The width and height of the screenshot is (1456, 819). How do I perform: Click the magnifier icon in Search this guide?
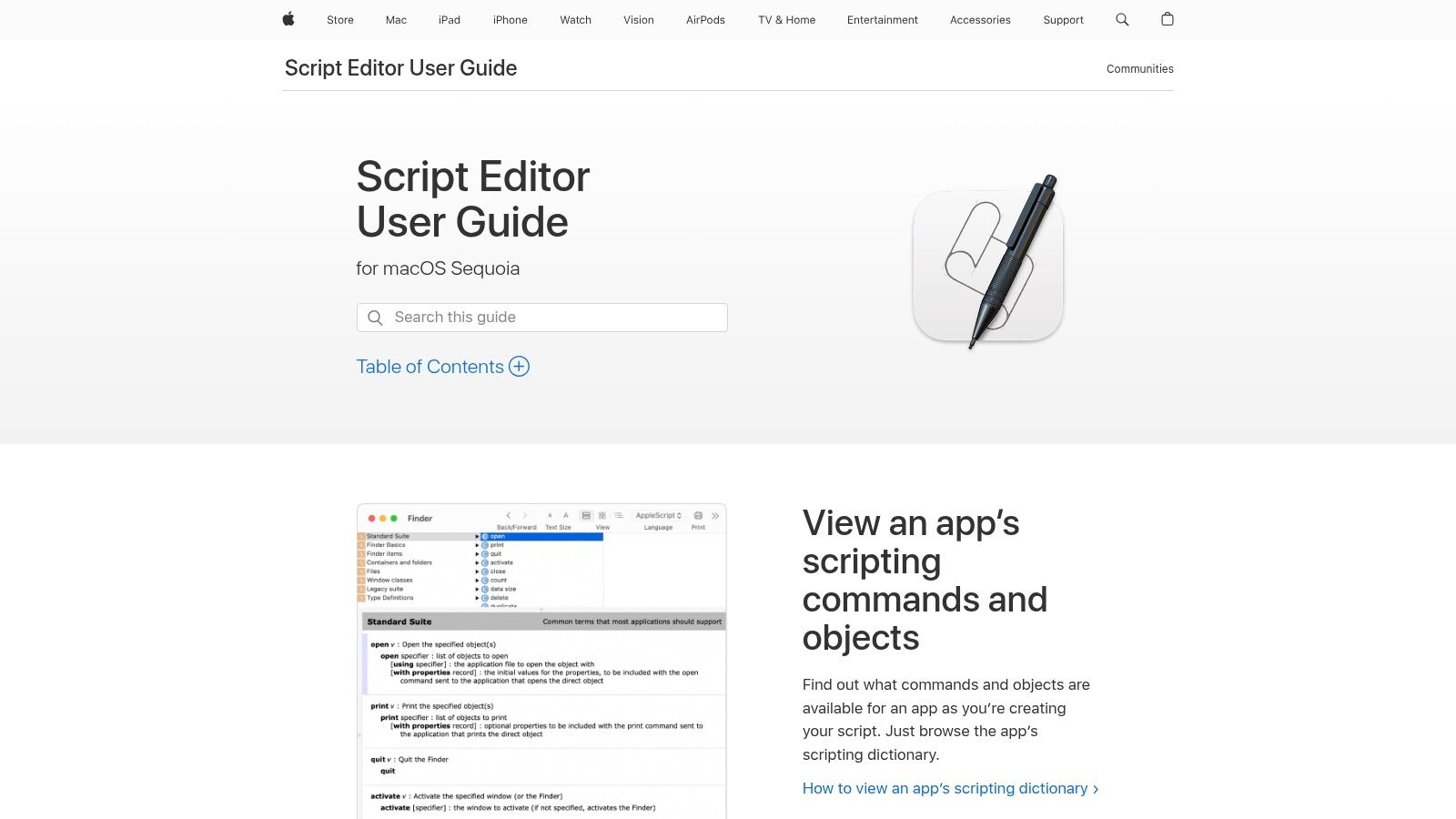coord(375,318)
